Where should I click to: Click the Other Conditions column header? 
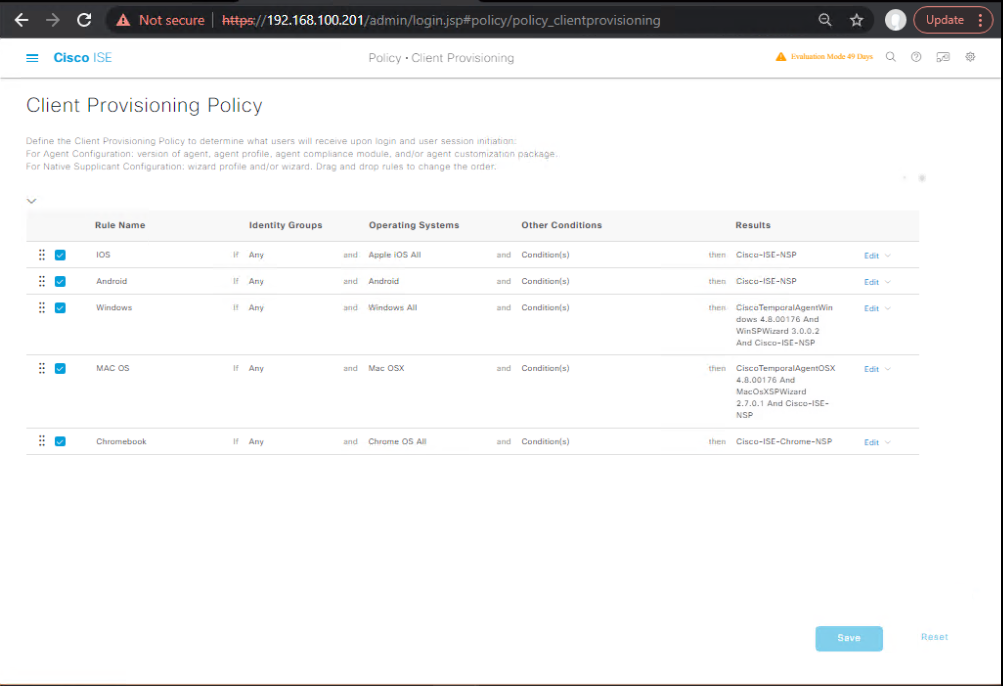561,225
